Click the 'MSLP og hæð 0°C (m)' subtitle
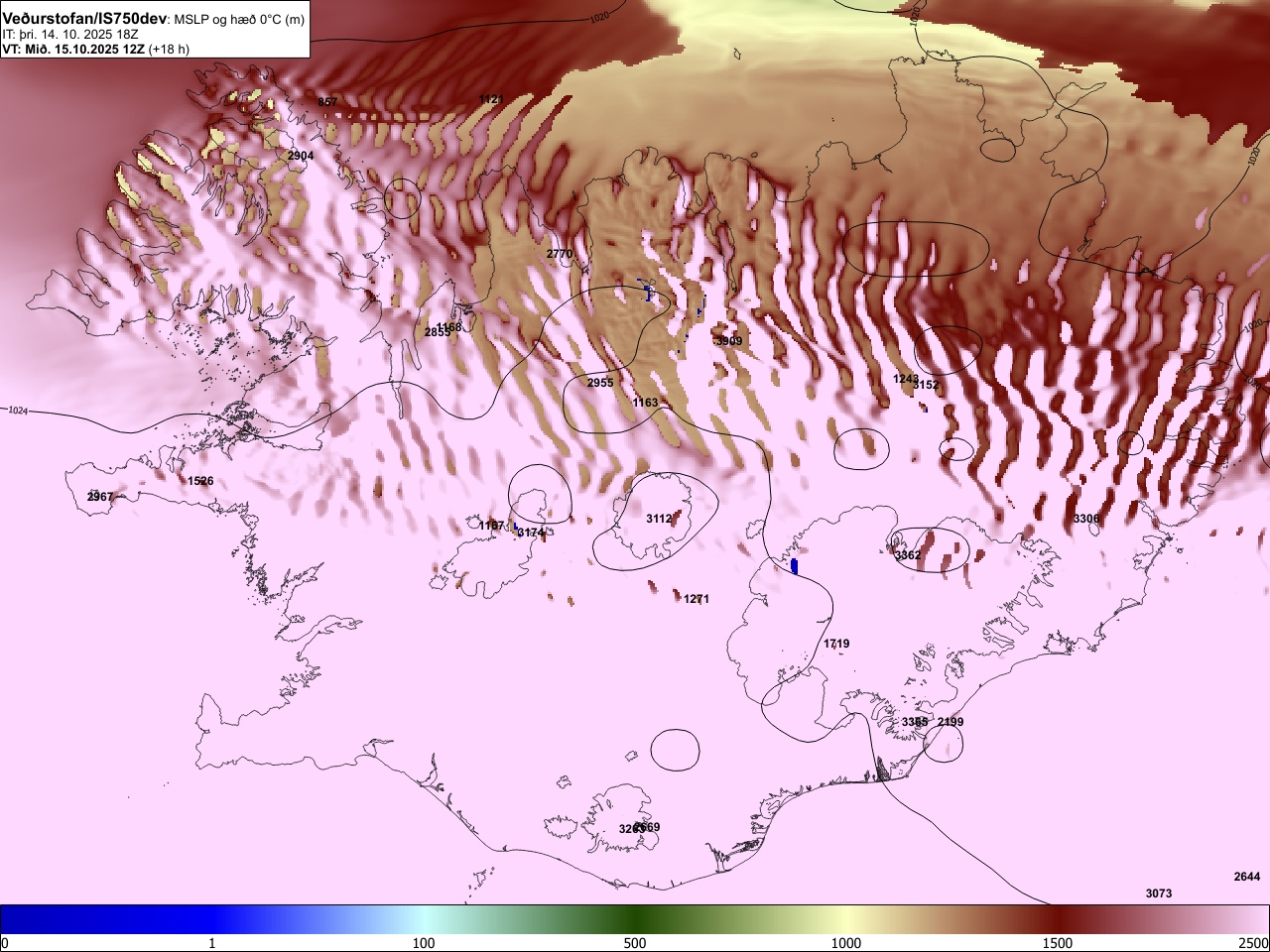The width and height of the screenshot is (1270, 952). pyautogui.click(x=241, y=20)
